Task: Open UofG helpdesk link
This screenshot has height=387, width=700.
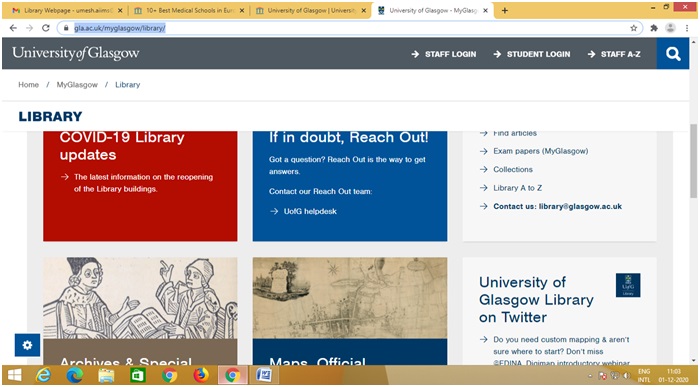Action: pyautogui.click(x=310, y=211)
